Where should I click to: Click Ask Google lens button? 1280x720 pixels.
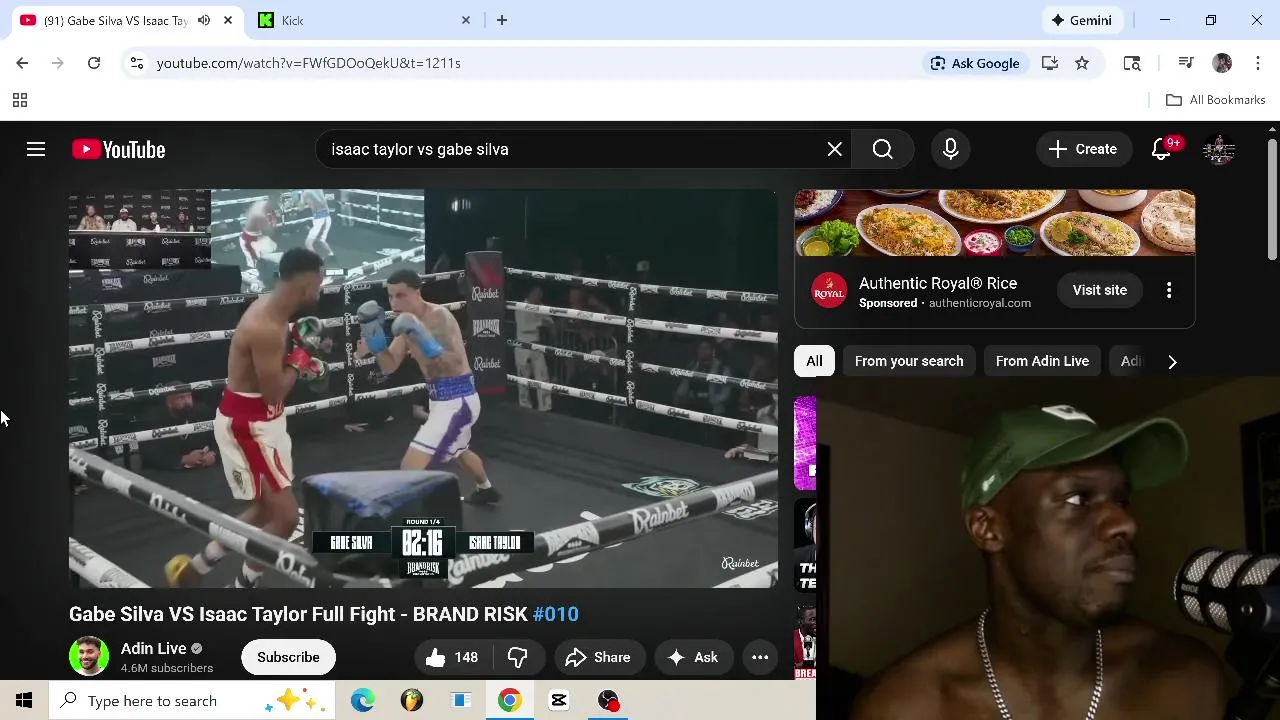point(975,63)
